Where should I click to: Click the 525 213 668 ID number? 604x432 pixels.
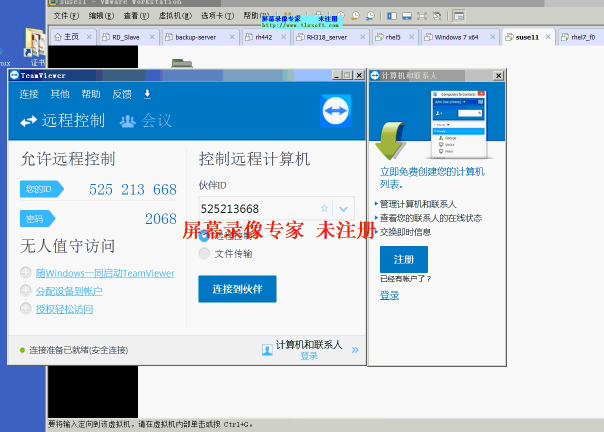pos(133,189)
